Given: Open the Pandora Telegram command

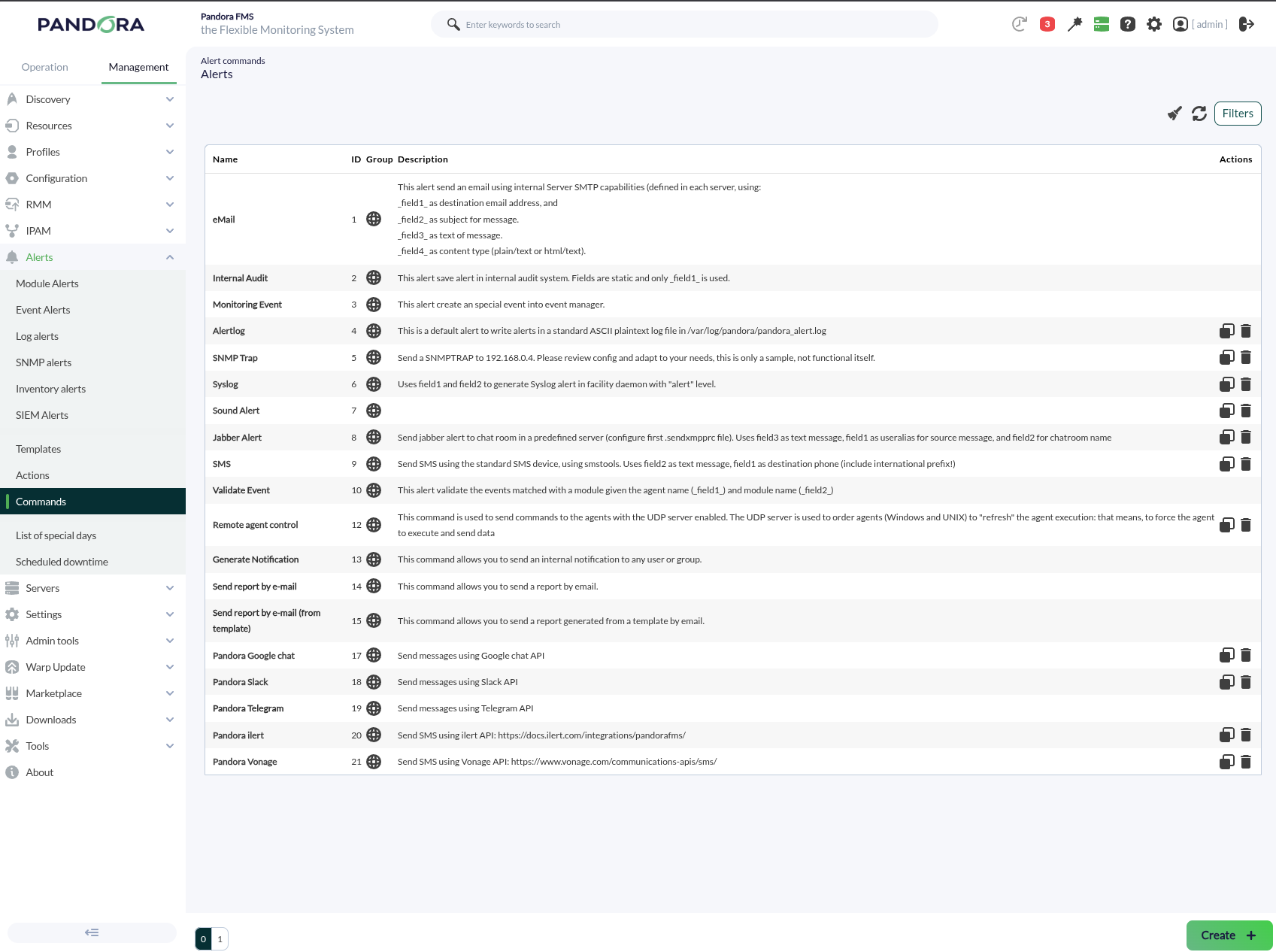Looking at the screenshot, I should [x=248, y=708].
